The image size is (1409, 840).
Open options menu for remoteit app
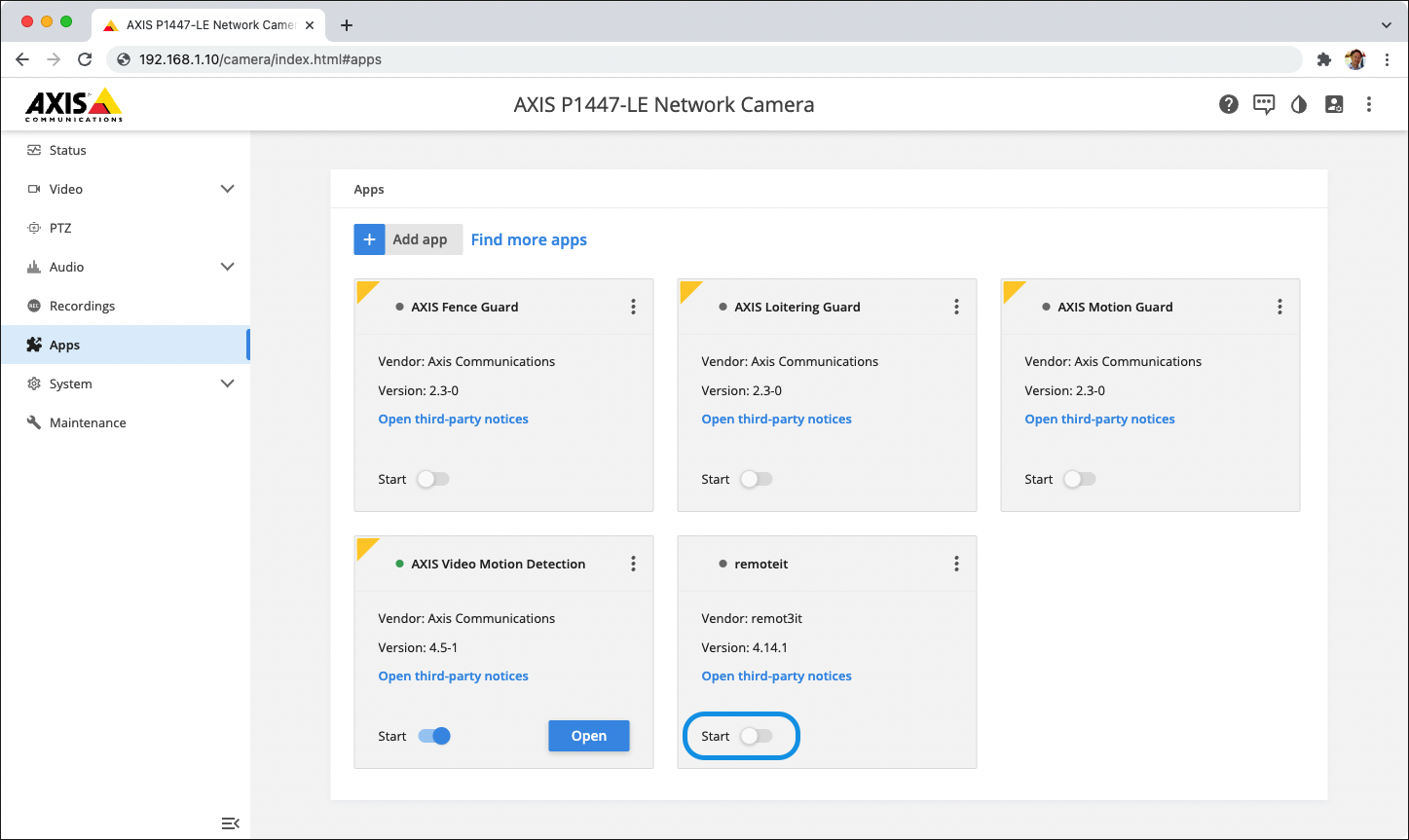(x=956, y=564)
